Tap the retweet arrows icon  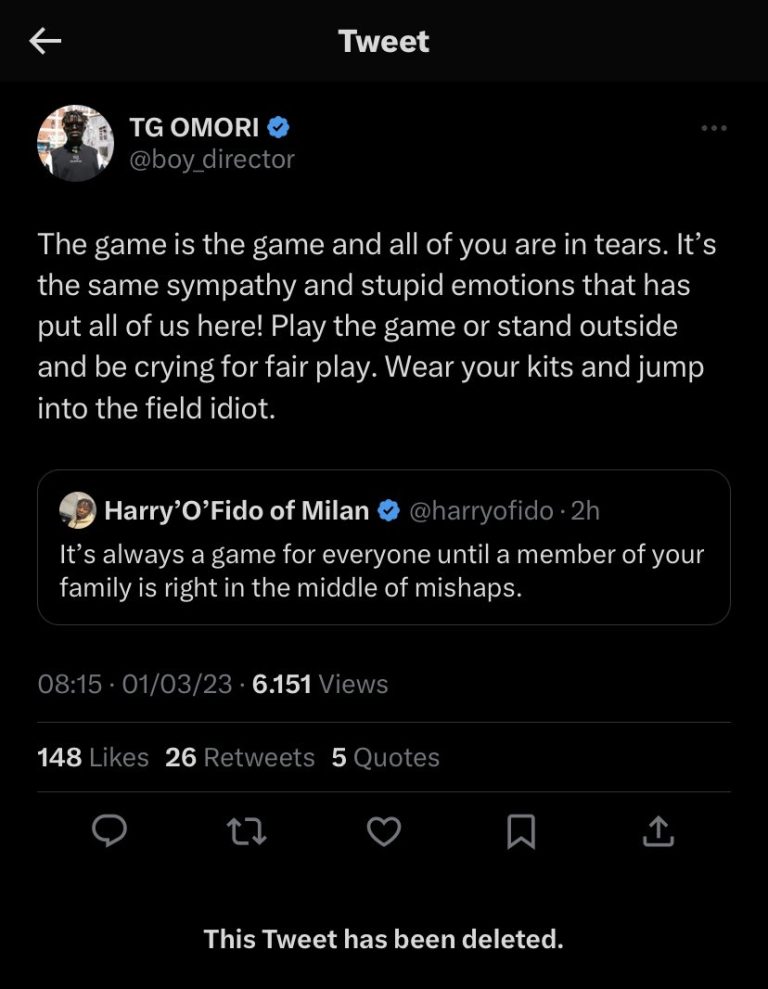[x=246, y=831]
